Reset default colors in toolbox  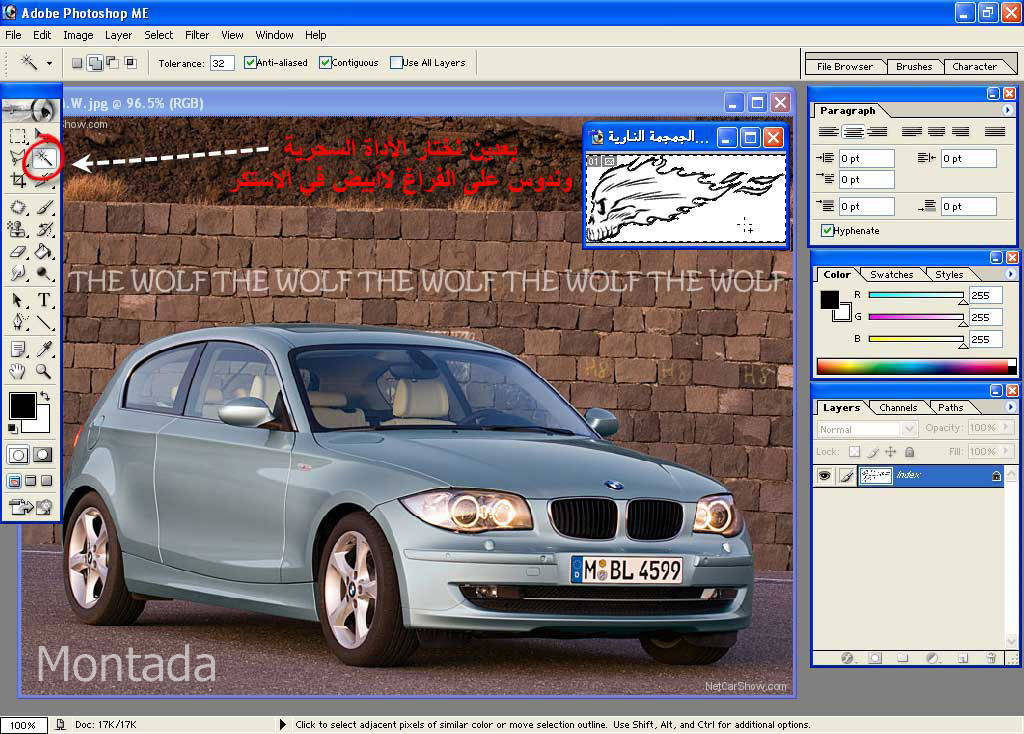click(12, 428)
